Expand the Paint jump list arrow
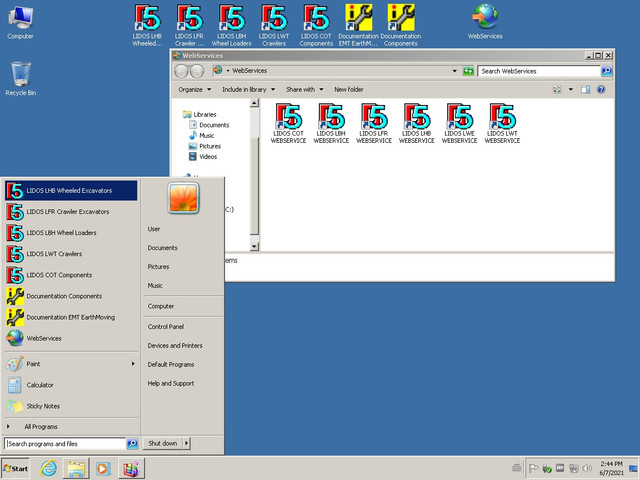This screenshot has height=480, width=640. coord(133,364)
